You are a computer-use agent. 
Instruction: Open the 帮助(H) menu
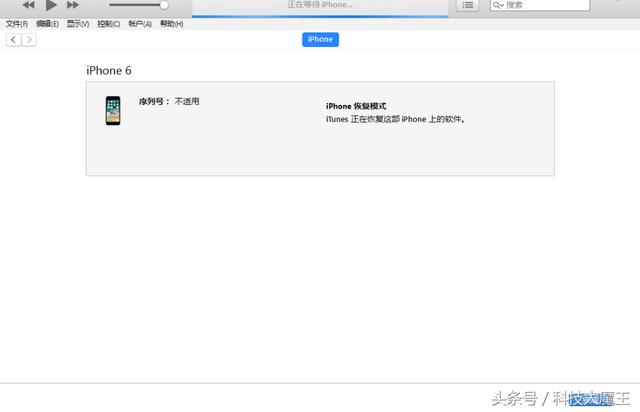click(x=171, y=23)
